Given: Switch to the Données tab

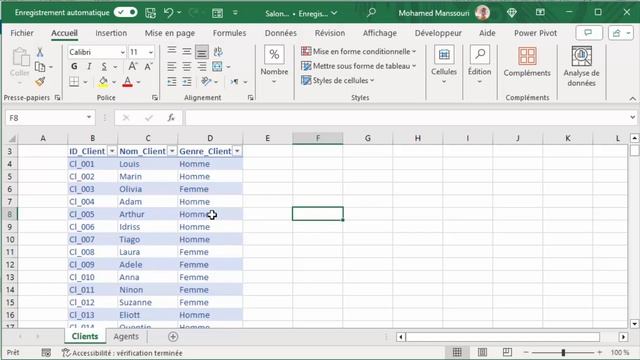Looking at the screenshot, I should 280,33.
